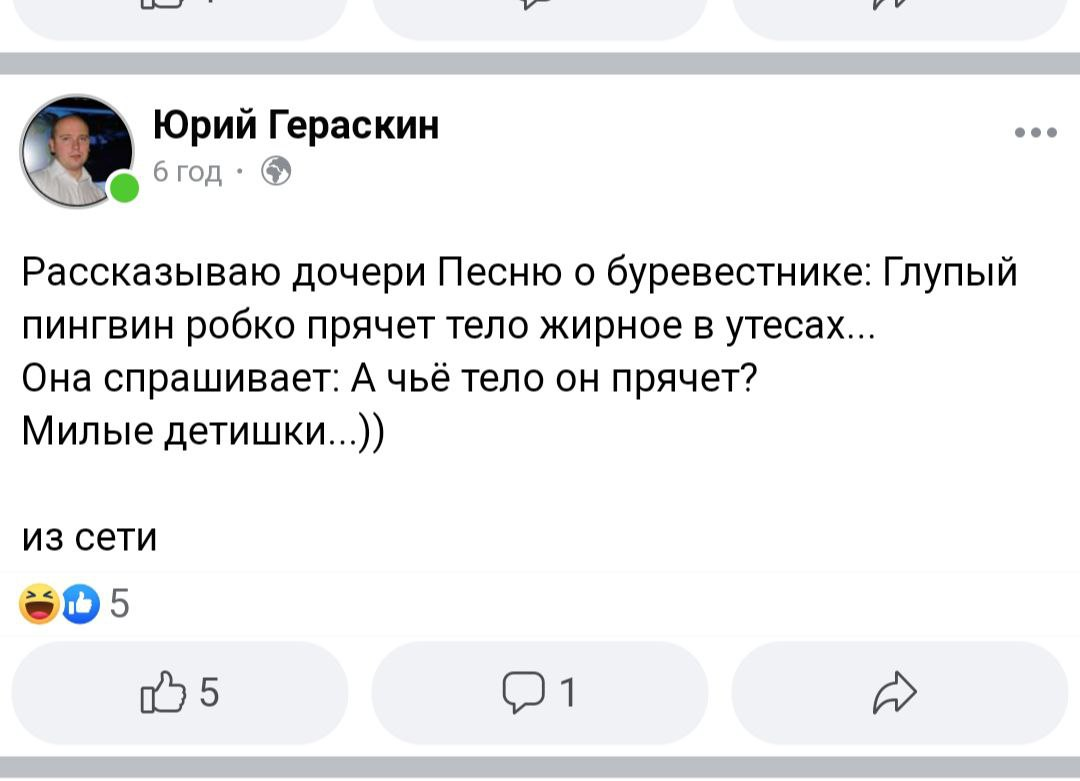Click the green online status dot

click(x=125, y=188)
